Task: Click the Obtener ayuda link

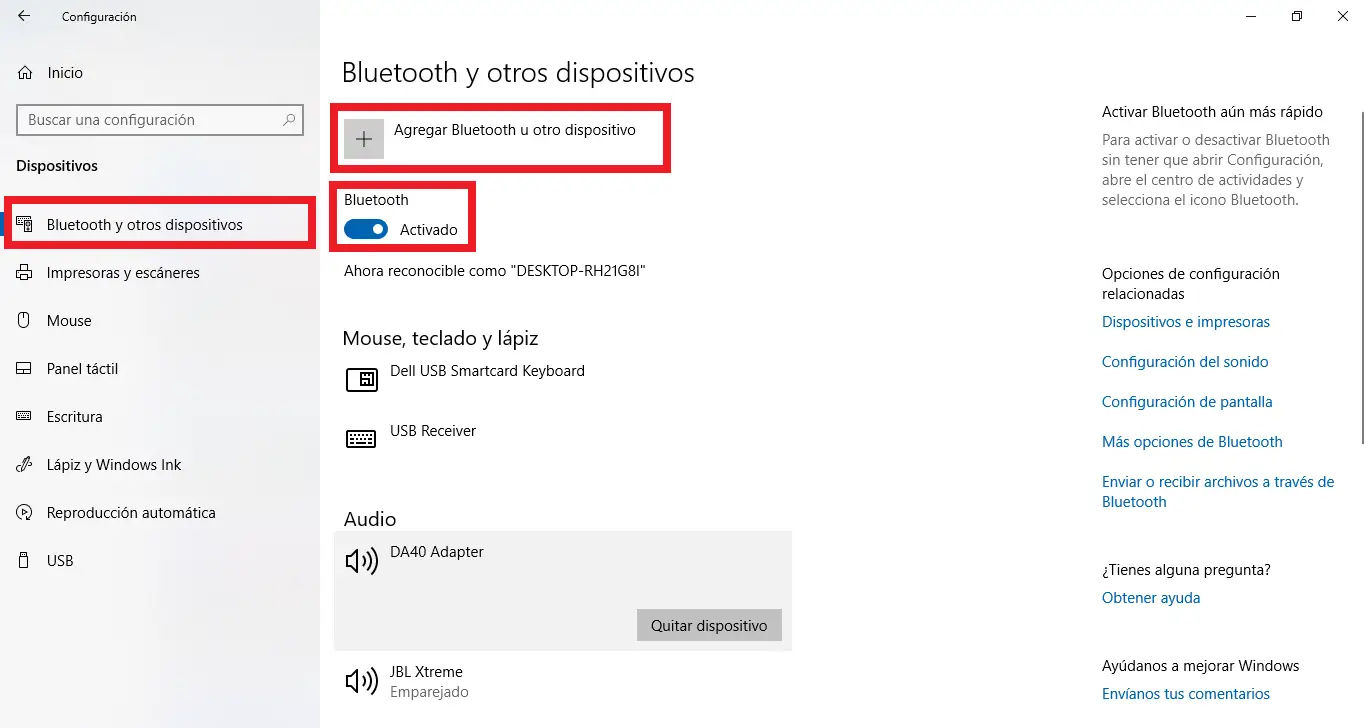Action: click(x=1150, y=597)
